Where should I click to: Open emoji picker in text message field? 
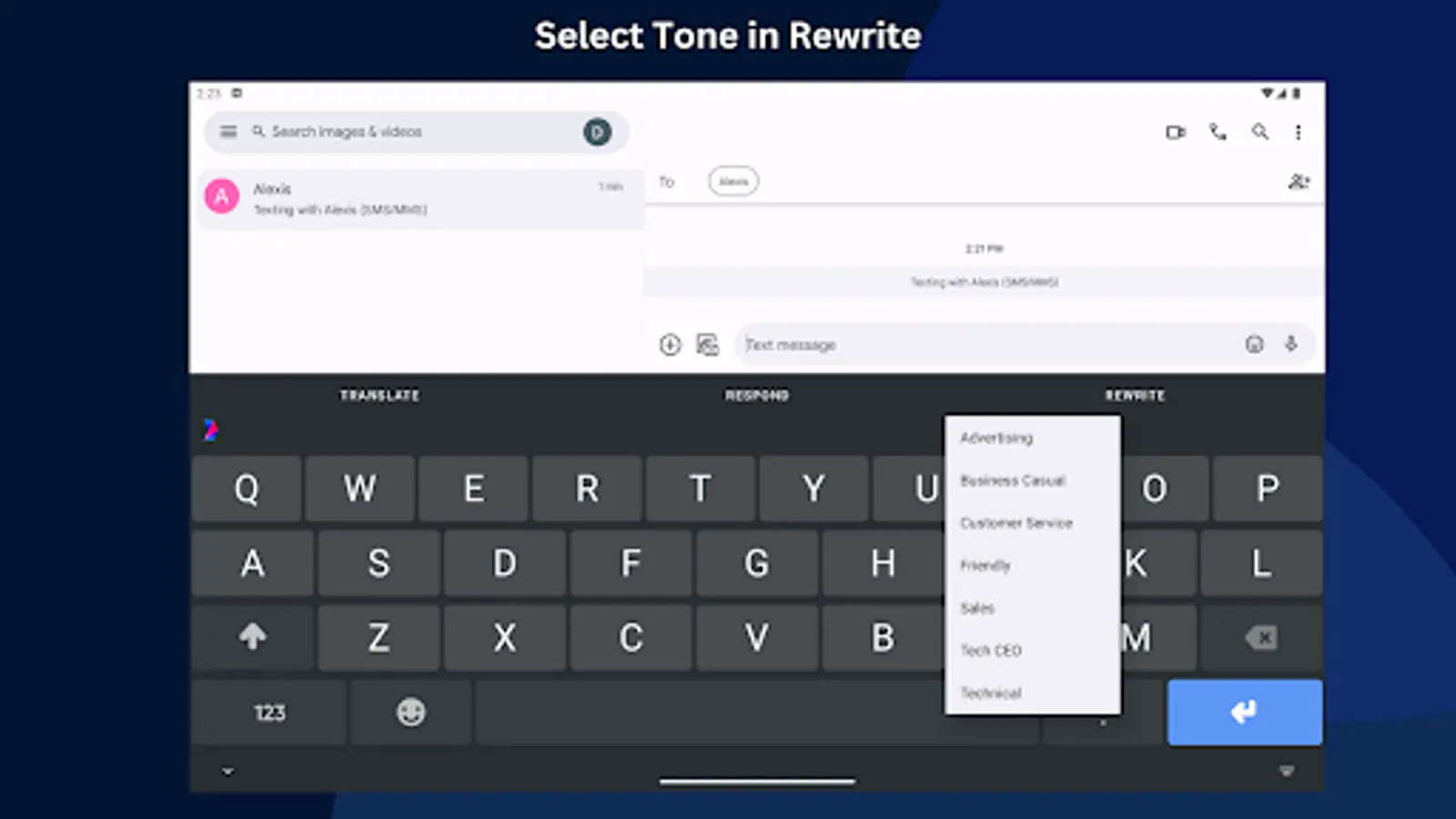coord(1254,344)
